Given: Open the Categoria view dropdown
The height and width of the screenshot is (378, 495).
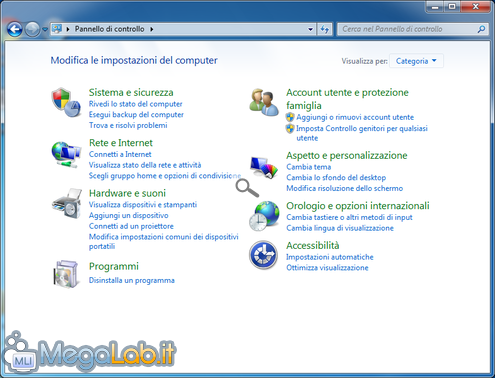Looking at the screenshot, I should point(416,61).
